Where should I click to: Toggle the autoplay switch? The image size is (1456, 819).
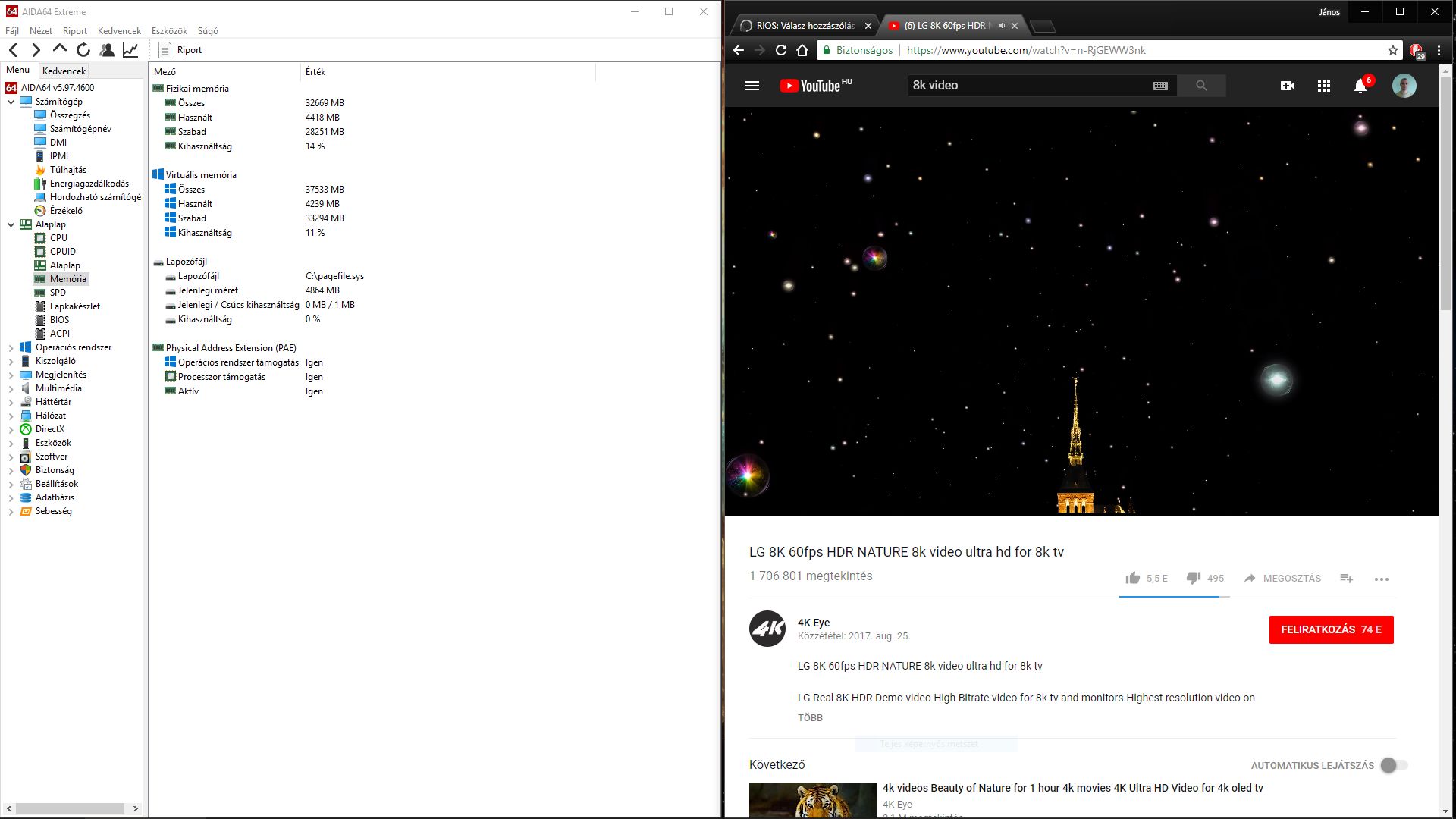1394,765
